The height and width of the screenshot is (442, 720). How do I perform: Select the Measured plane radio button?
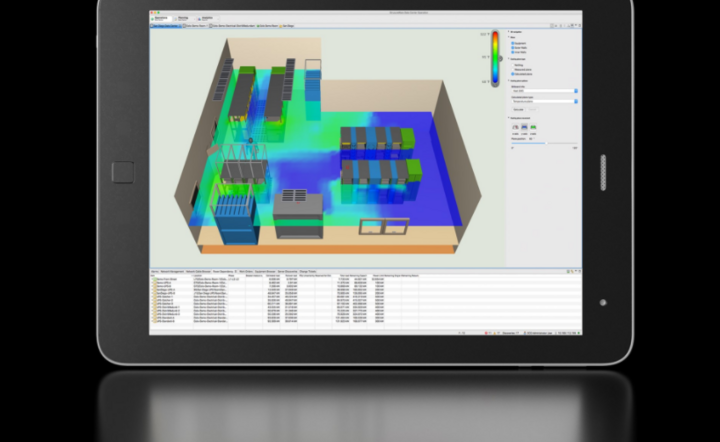click(x=513, y=69)
